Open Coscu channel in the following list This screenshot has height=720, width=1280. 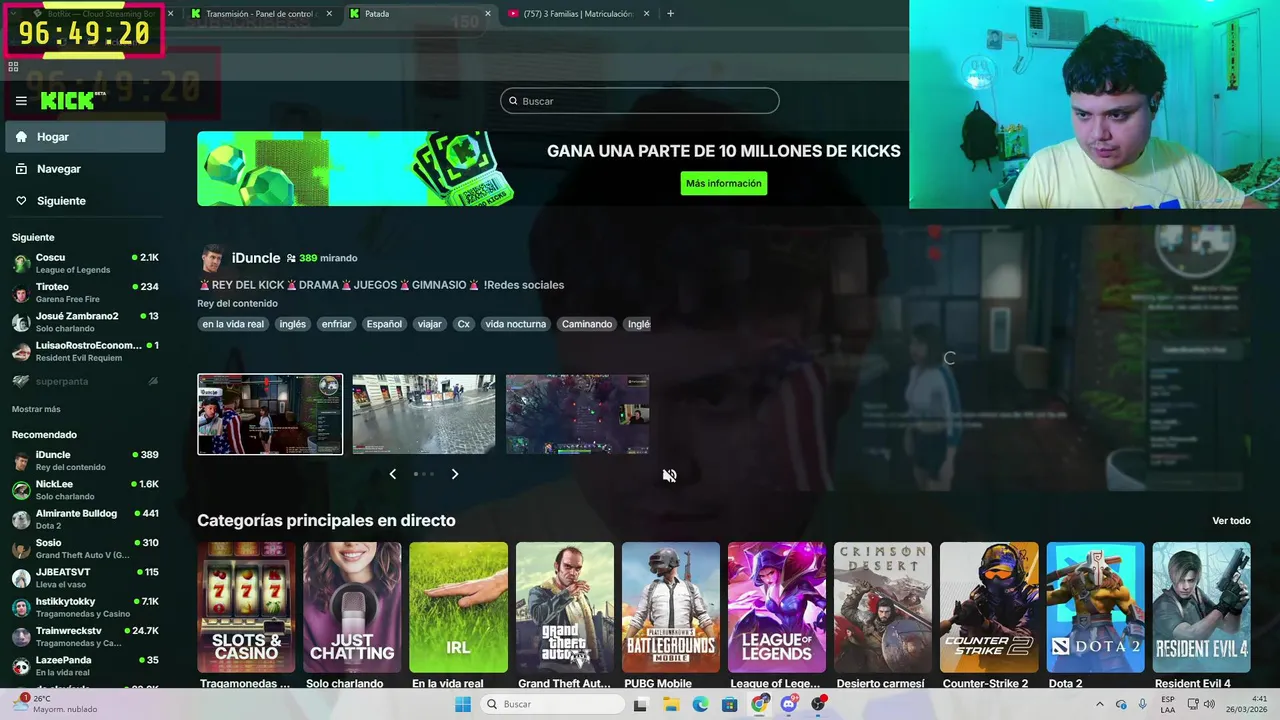85,263
